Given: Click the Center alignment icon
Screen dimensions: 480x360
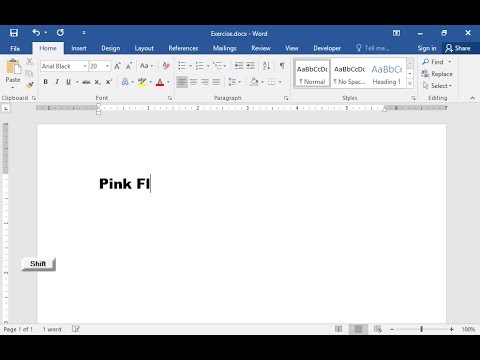Looking at the screenshot, I should pos(193,82).
